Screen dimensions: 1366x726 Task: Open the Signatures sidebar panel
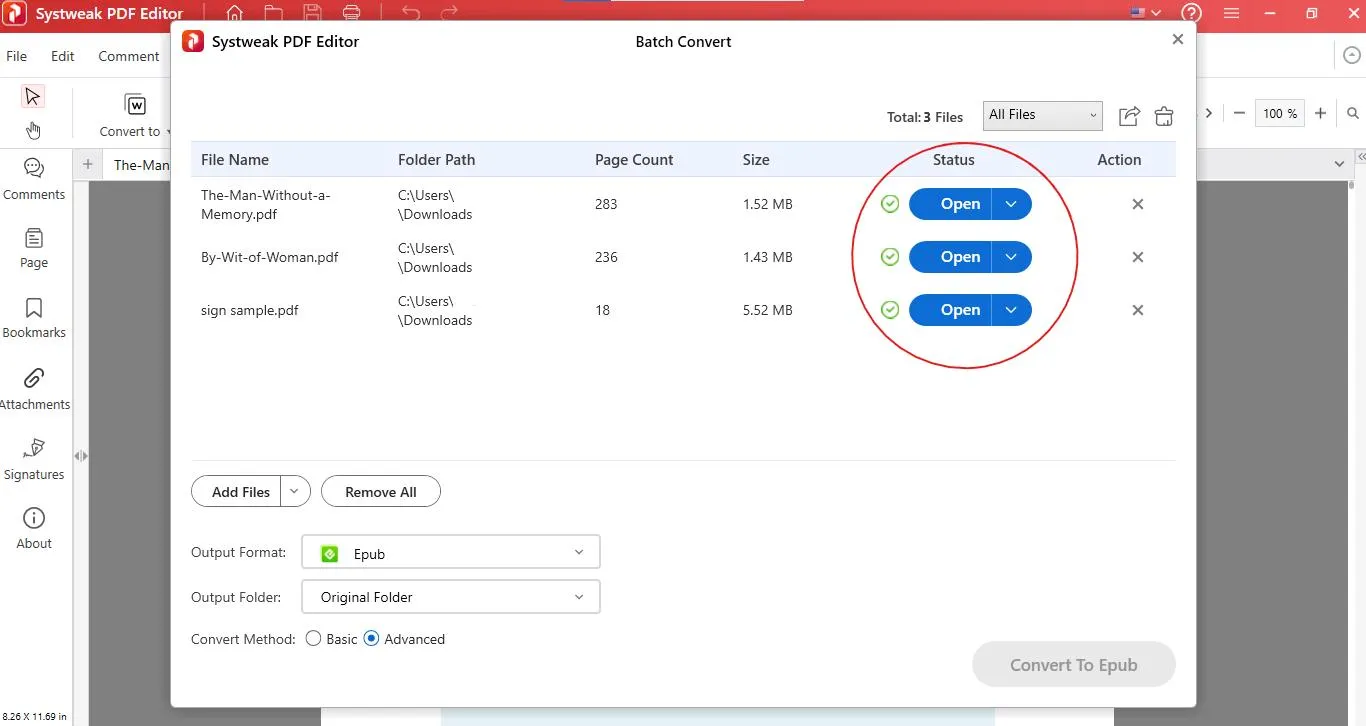tap(34, 459)
